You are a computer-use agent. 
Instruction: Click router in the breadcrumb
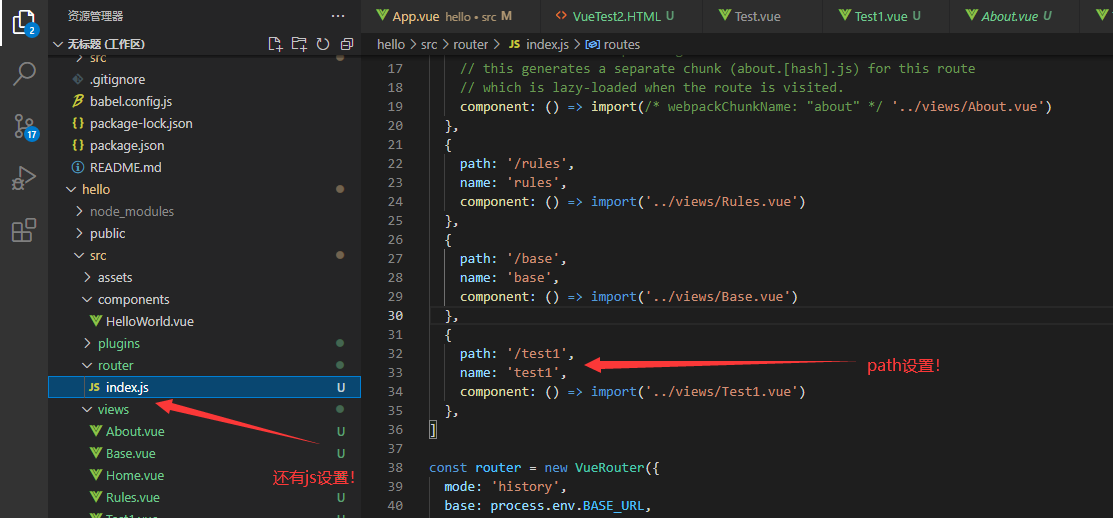pyautogui.click(x=471, y=45)
